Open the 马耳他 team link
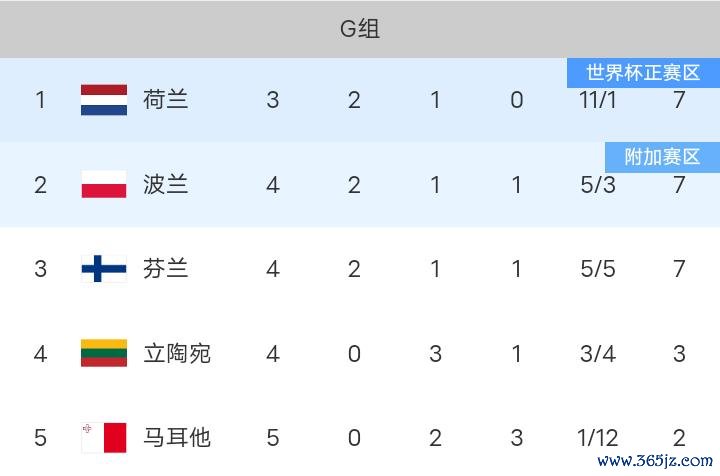Screen dimensions: 720x476 pos(177,437)
